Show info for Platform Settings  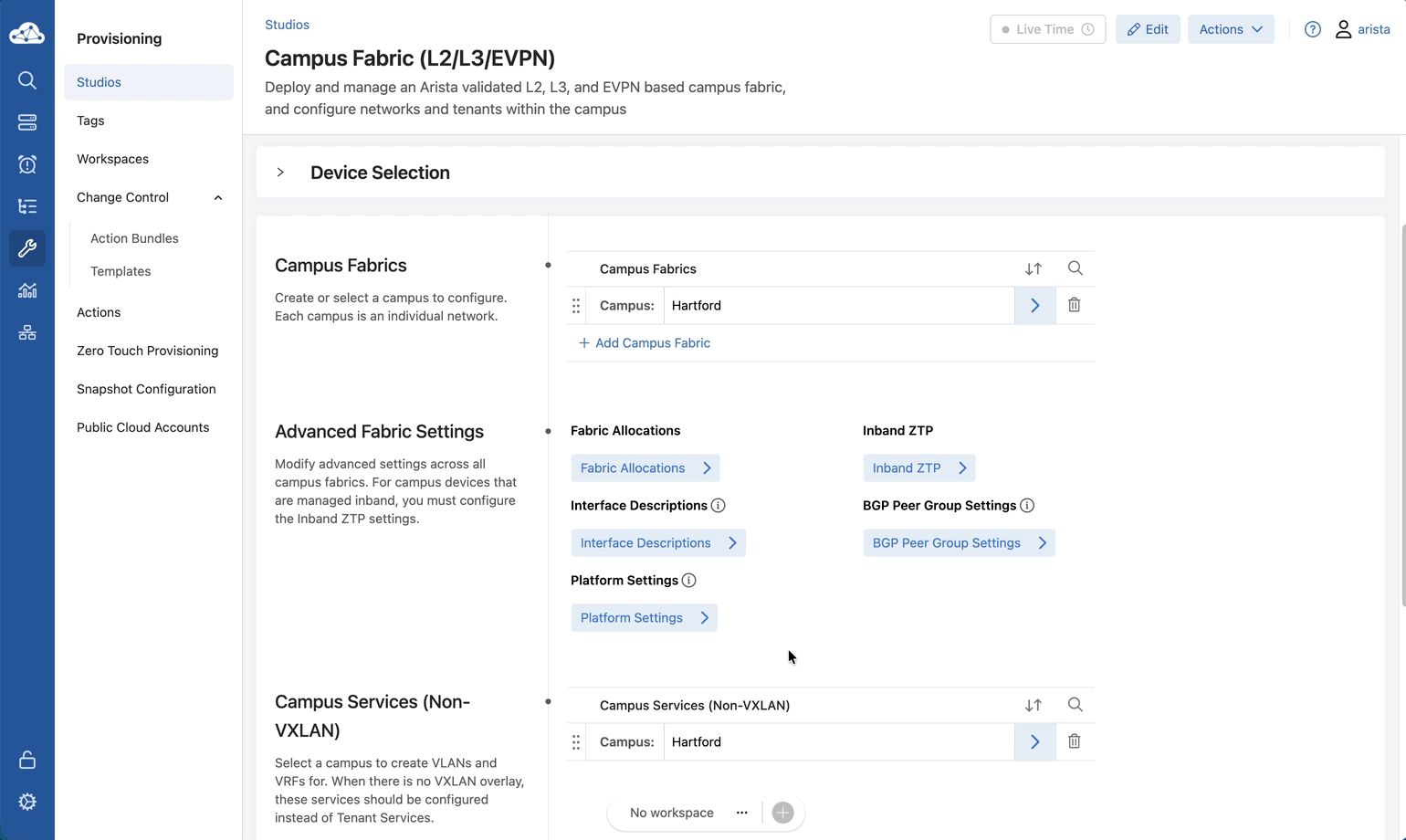point(689,581)
